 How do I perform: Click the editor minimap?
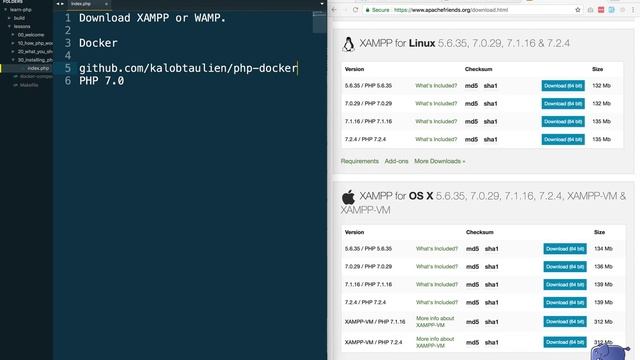pos(319,22)
